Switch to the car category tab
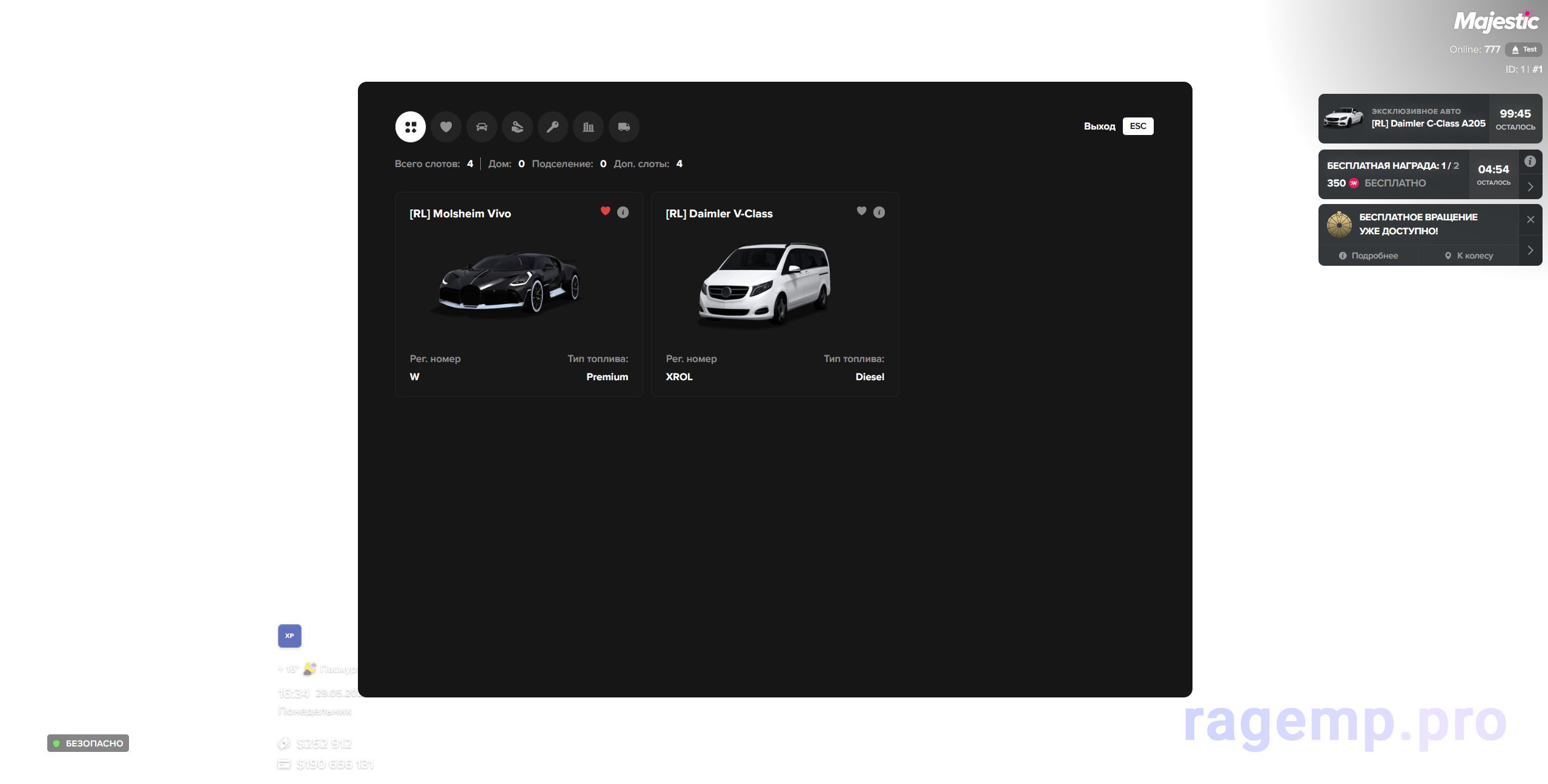Viewport: 1548px width, 784px height. [x=481, y=127]
